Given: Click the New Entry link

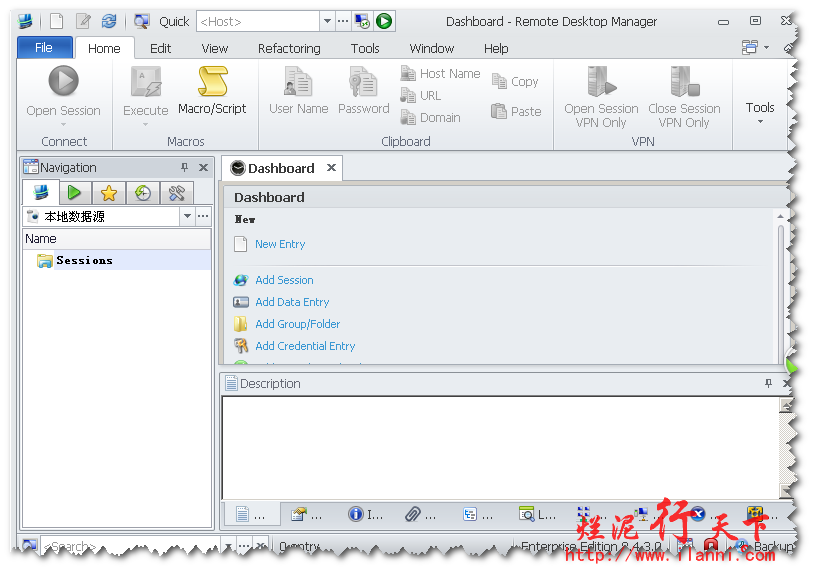Looking at the screenshot, I should tap(280, 244).
